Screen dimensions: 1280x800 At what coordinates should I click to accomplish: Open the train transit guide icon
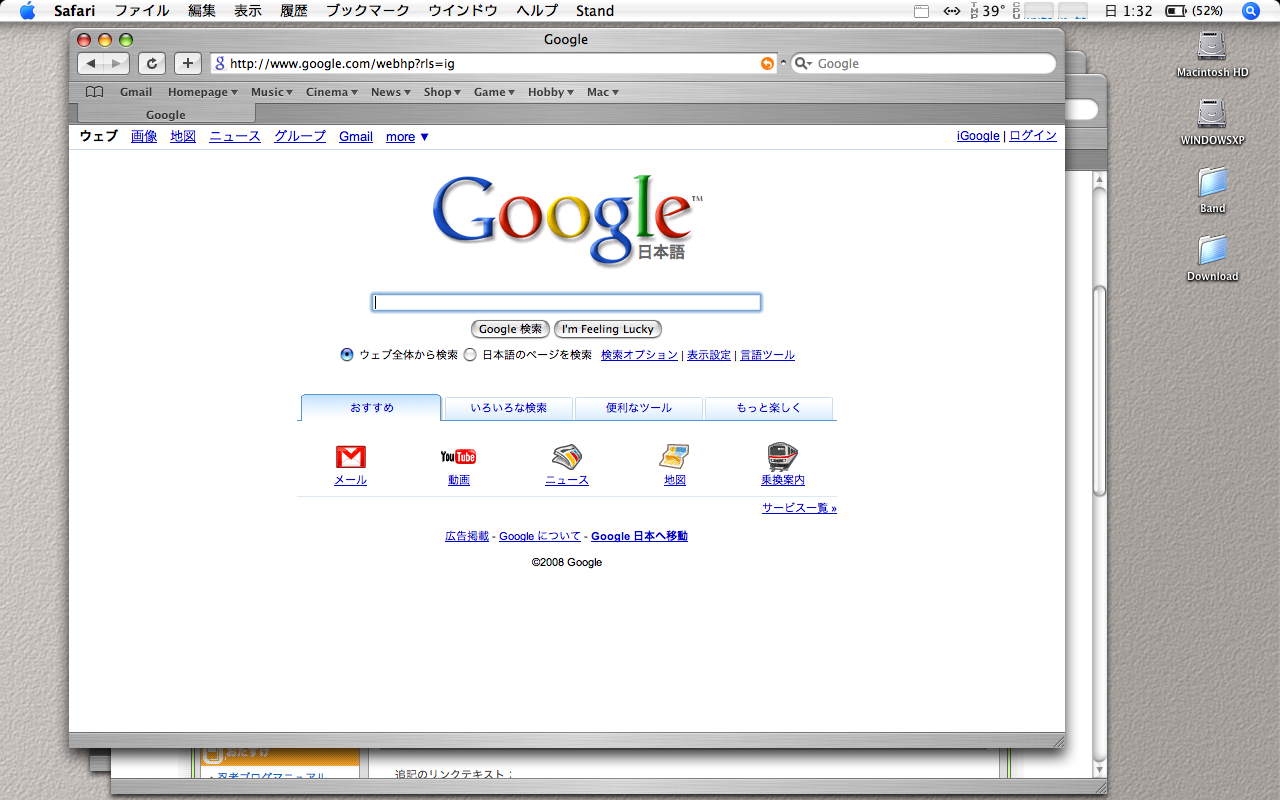(x=782, y=457)
